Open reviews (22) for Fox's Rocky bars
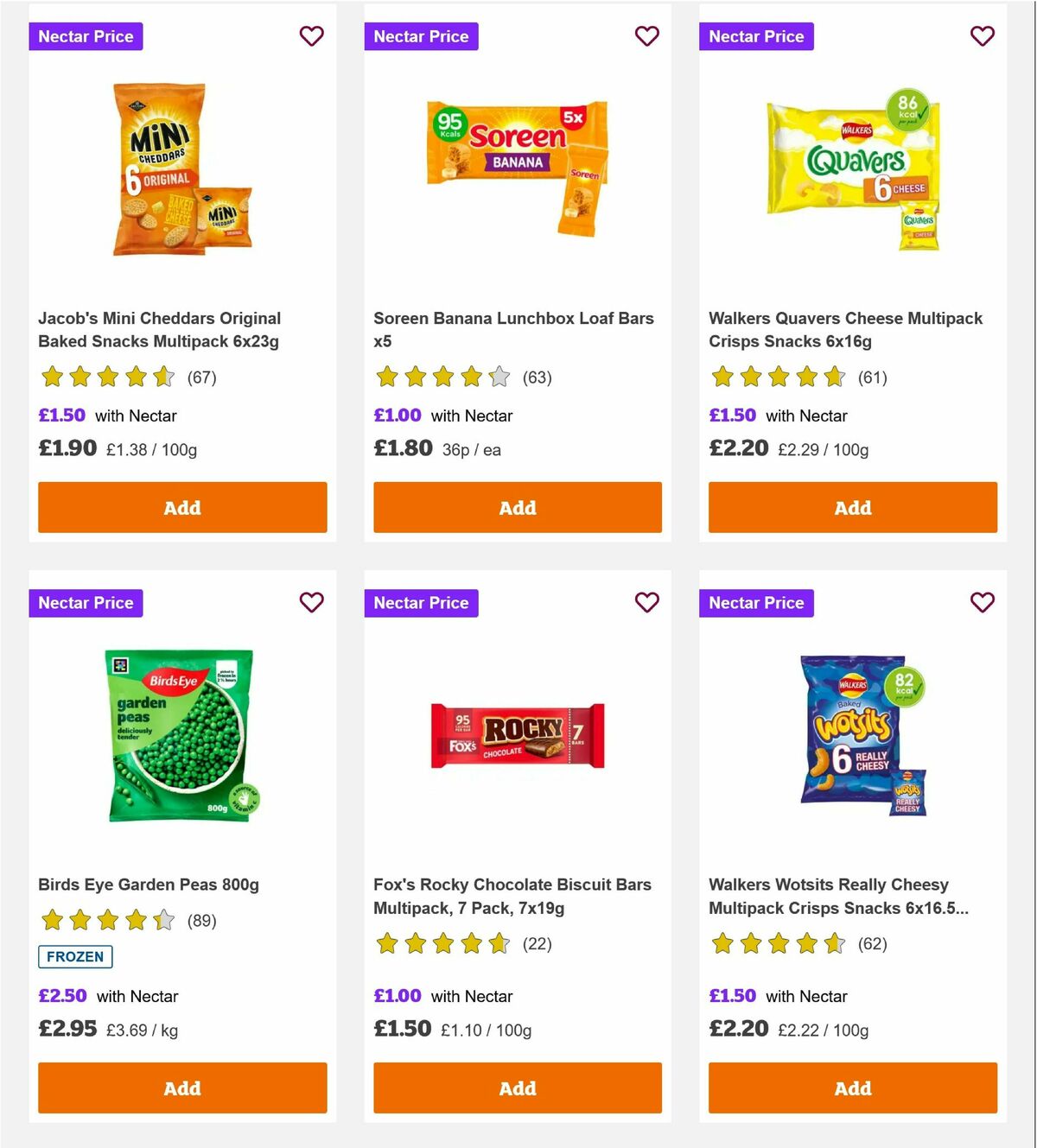Viewport: 1037px width, 1148px height. (x=537, y=944)
